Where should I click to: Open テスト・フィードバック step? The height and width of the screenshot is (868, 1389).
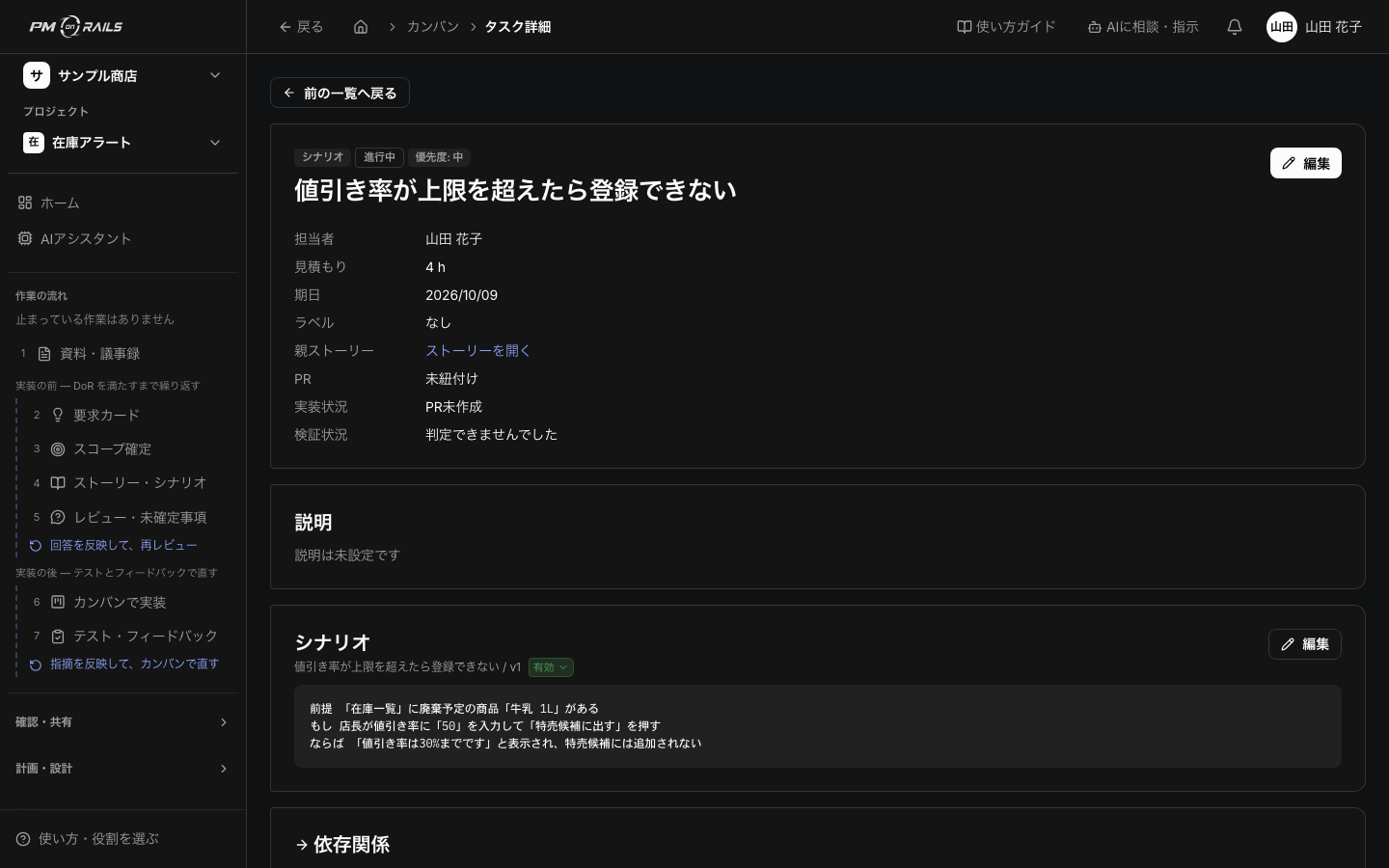click(129, 636)
